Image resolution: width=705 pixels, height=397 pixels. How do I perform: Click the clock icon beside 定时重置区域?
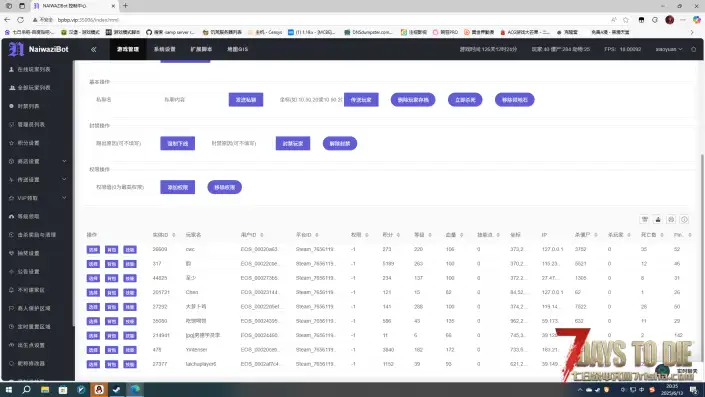tap(11, 327)
